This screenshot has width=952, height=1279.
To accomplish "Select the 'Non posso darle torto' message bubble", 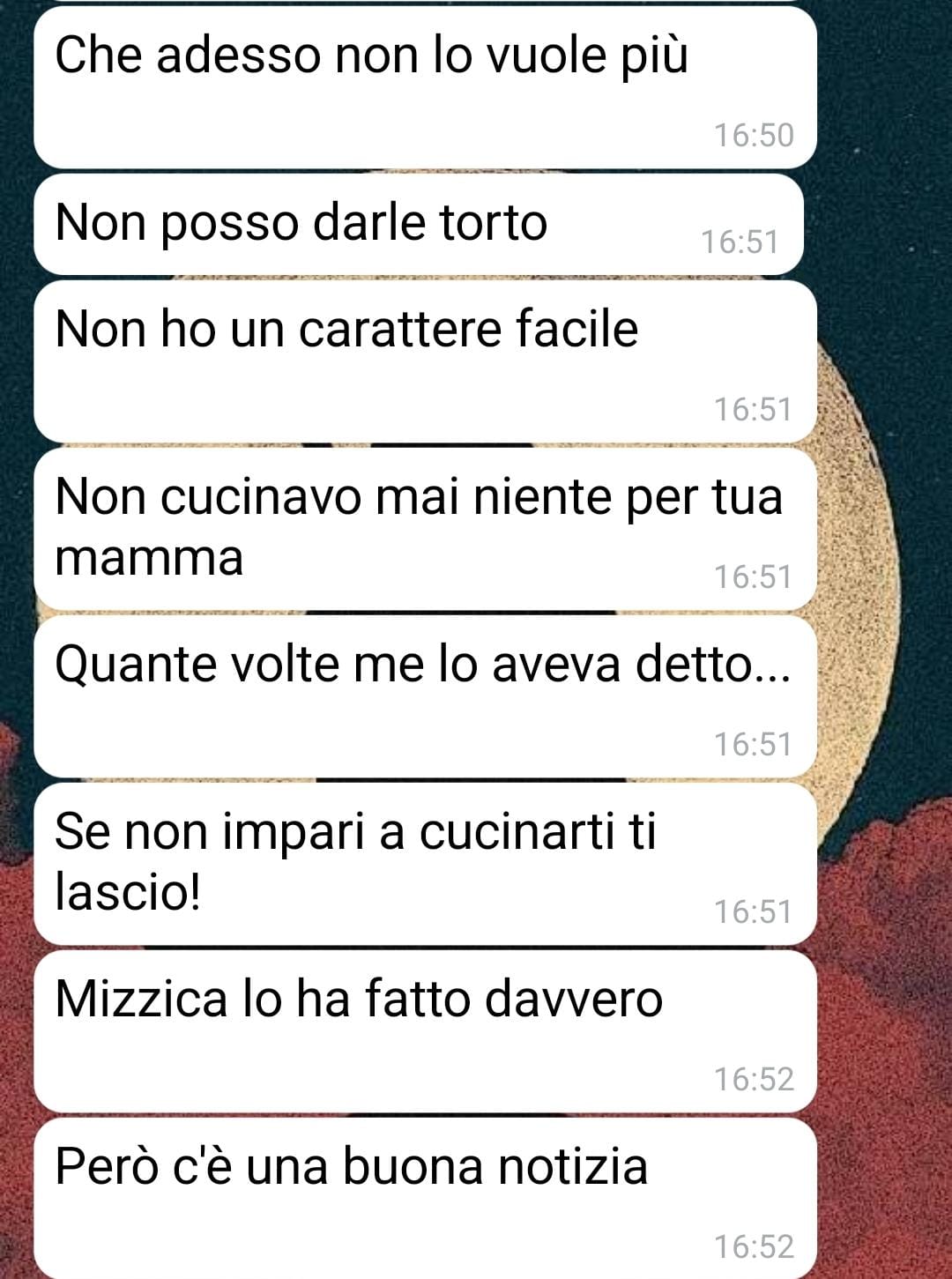I will coord(419,224).
